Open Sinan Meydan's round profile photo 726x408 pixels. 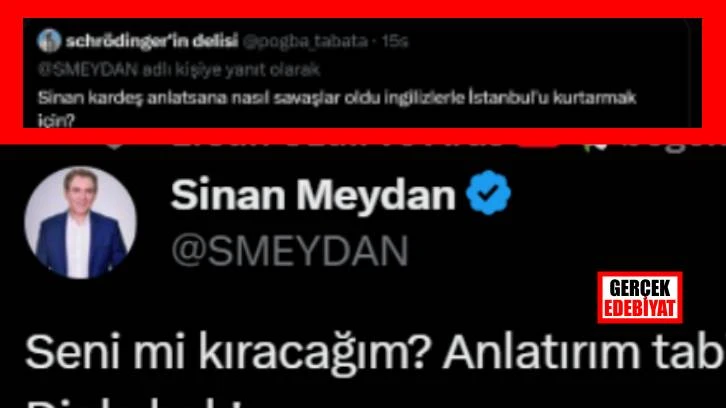[81, 223]
